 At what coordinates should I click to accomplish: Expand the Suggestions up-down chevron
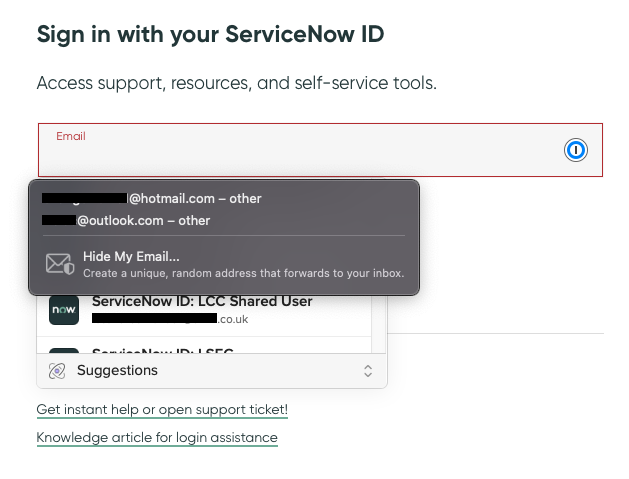click(x=367, y=371)
